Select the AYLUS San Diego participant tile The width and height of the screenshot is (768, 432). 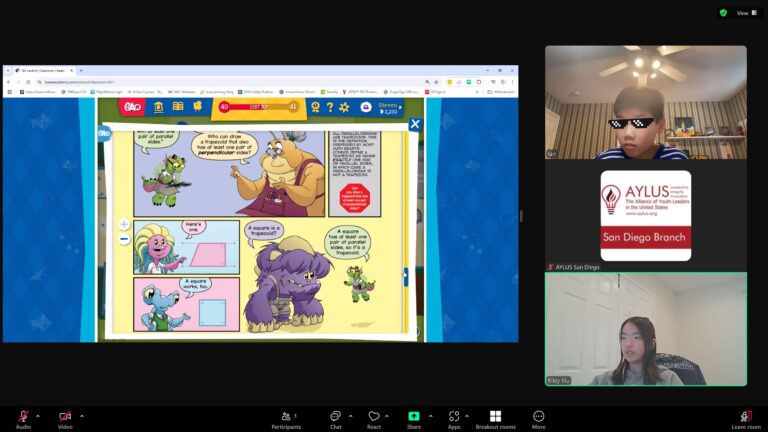tap(646, 216)
